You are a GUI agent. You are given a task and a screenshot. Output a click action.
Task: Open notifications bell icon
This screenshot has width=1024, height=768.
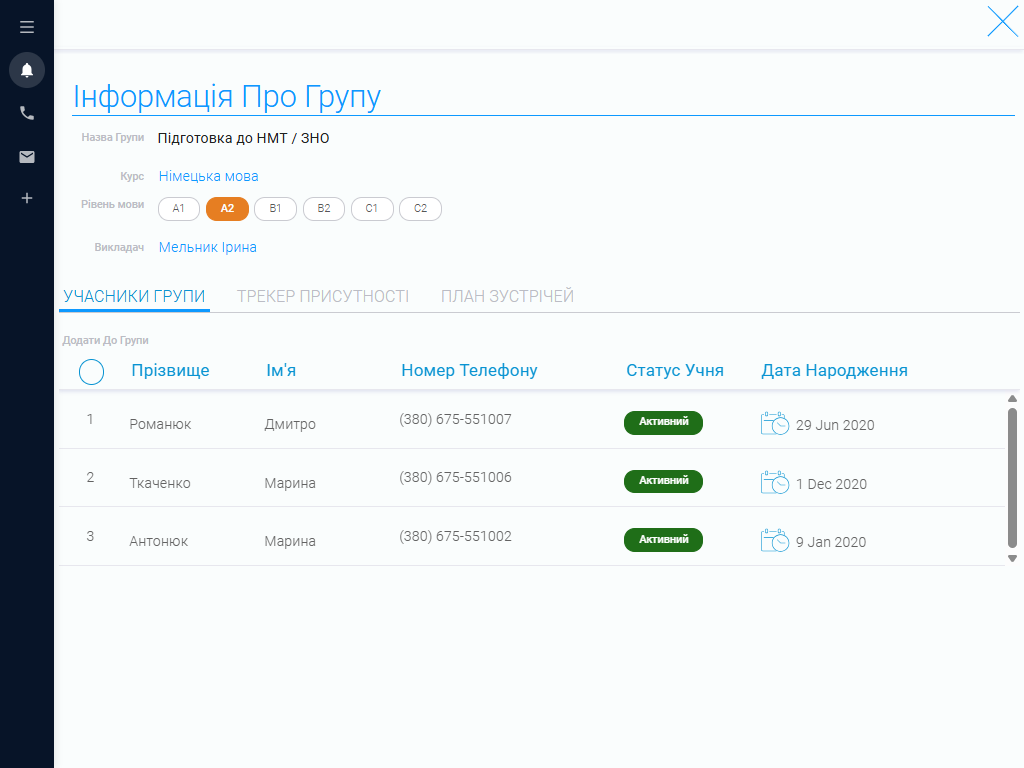(27, 70)
